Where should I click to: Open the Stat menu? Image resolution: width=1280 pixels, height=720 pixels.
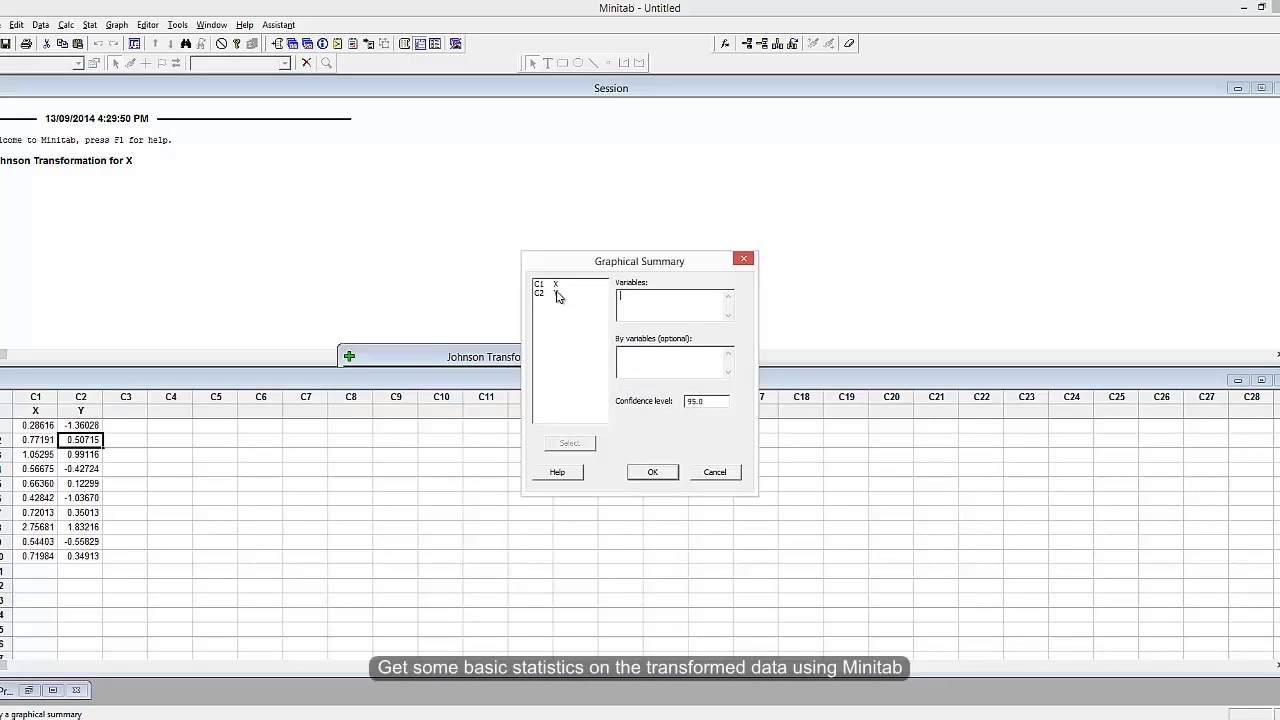(x=90, y=25)
